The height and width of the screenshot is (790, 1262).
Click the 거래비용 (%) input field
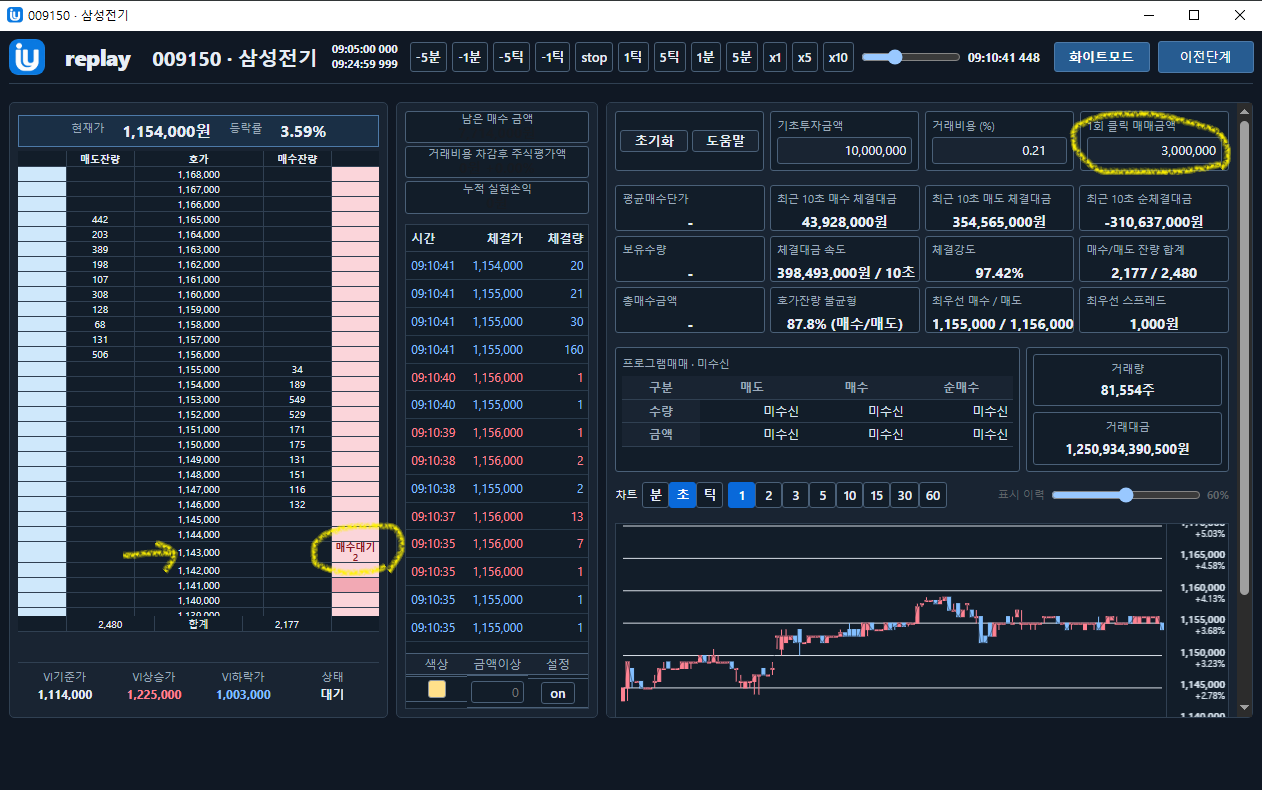[1000, 151]
